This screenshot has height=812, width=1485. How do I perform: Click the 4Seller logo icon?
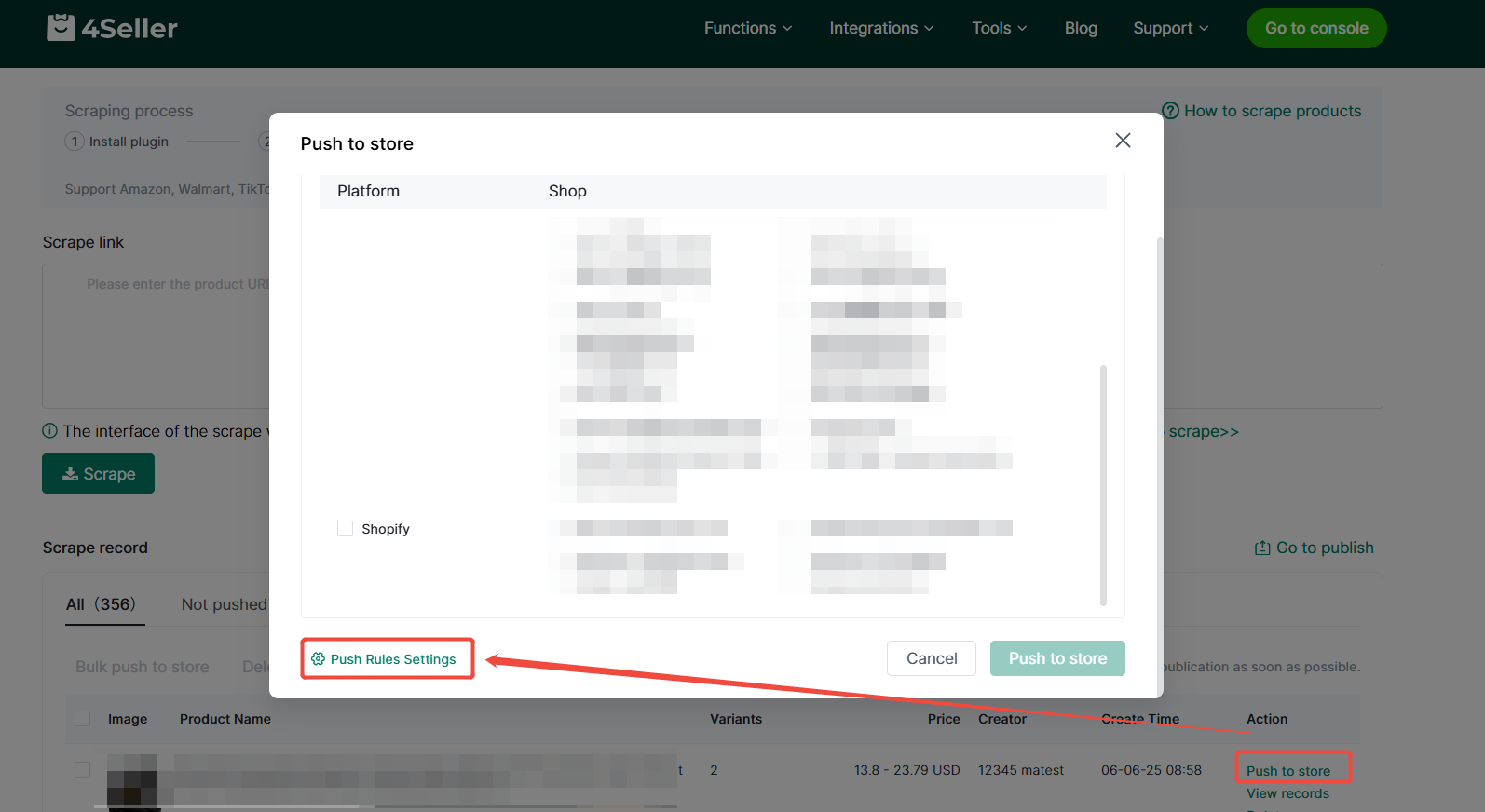point(61,28)
